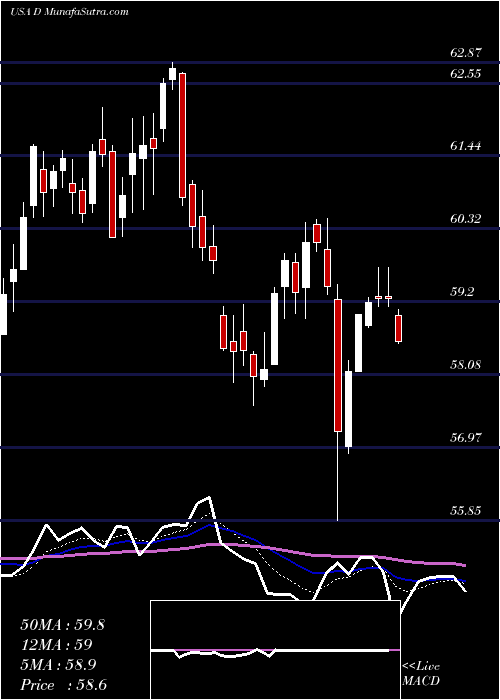Click the 59.2 price level label
This screenshot has height=700, width=500.
tap(463, 292)
